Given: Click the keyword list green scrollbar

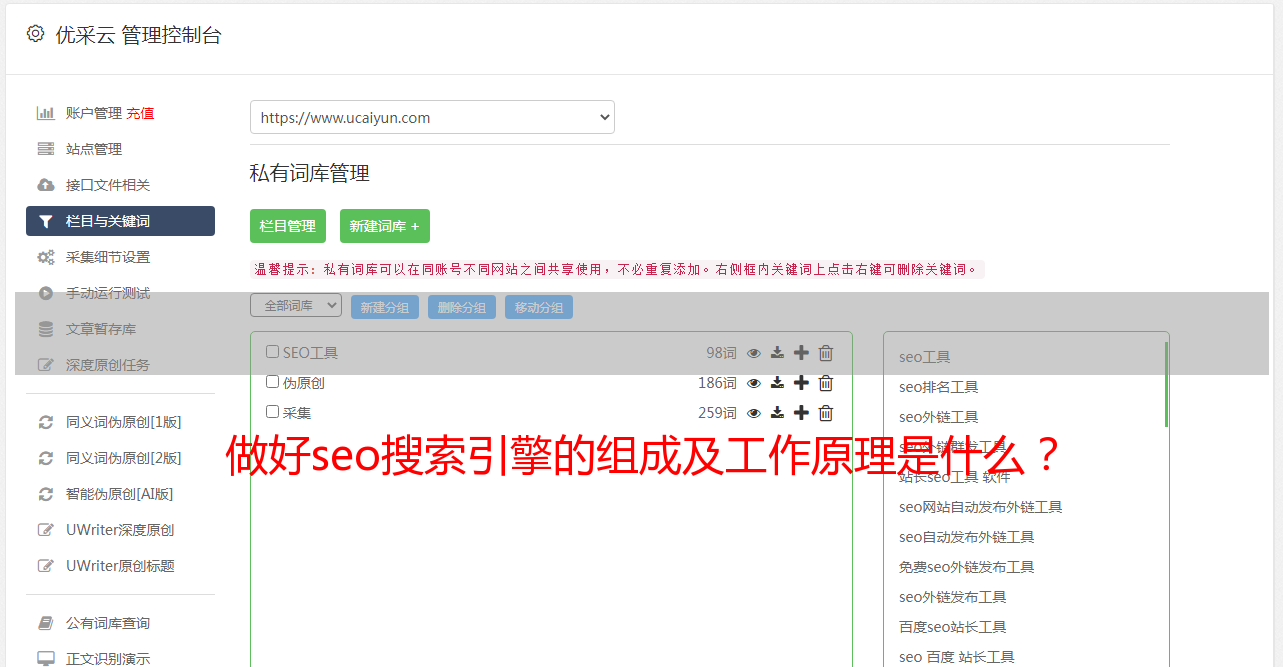Looking at the screenshot, I should click(x=1166, y=385).
